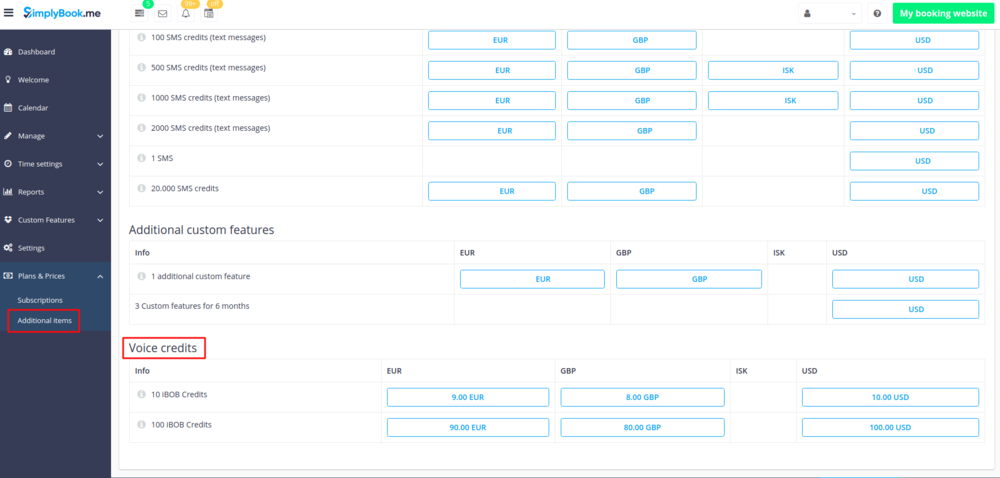Open the hamburger menu icon
This screenshot has height=478, width=1000.
[9, 13]
